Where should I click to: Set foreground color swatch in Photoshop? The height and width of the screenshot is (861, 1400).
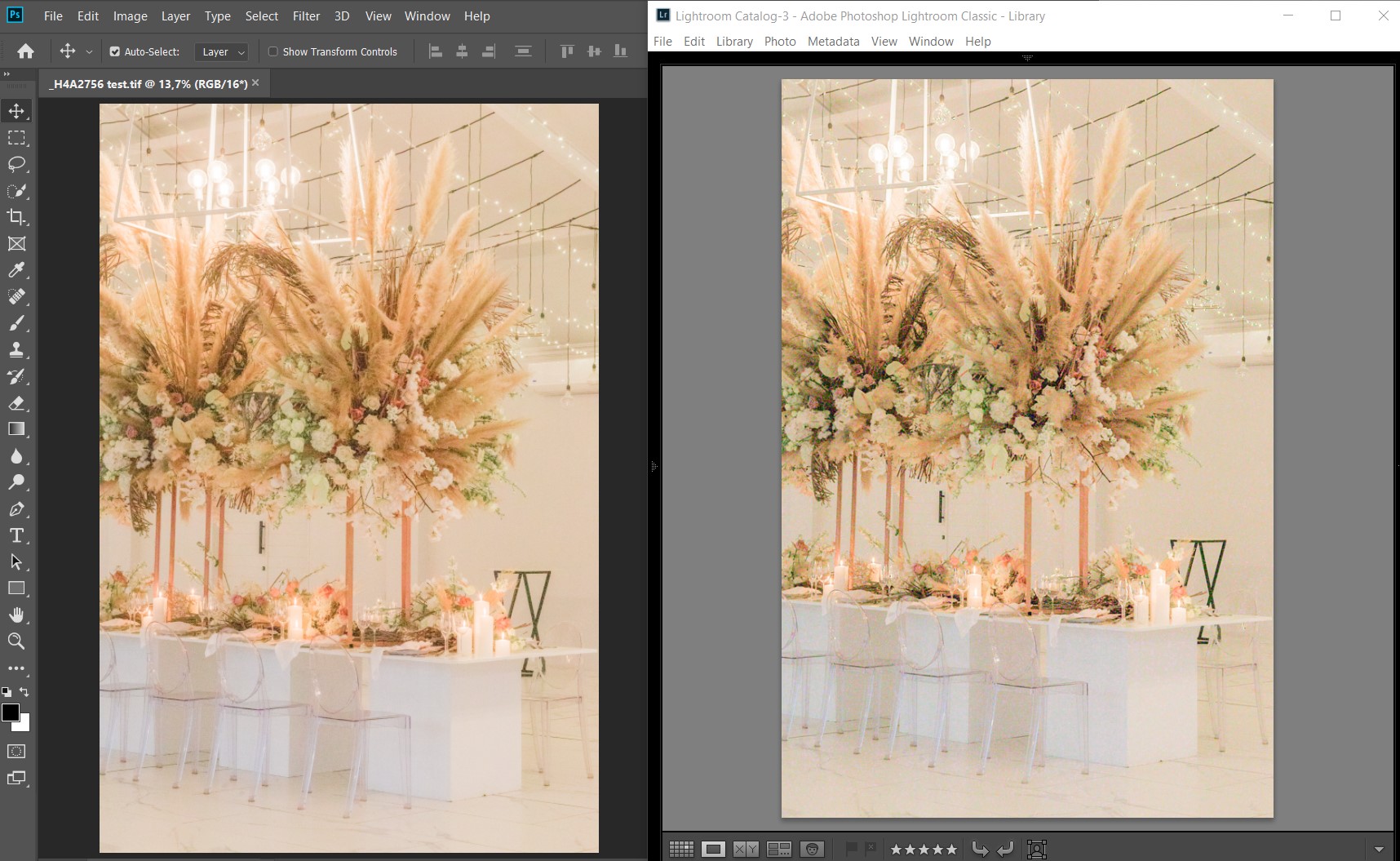10,712
